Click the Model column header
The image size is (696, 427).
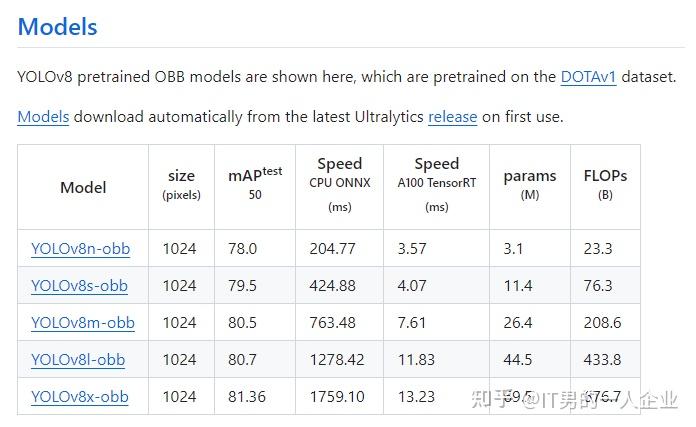(83, 187)
